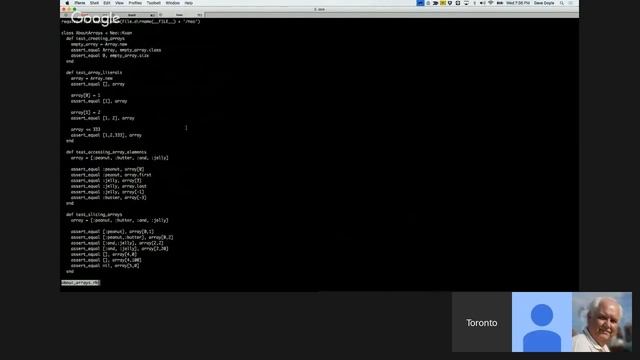The height and width of the screenshot is (360, 640).
Task: Open the Toolbelt menu
Action: [153, 3]
